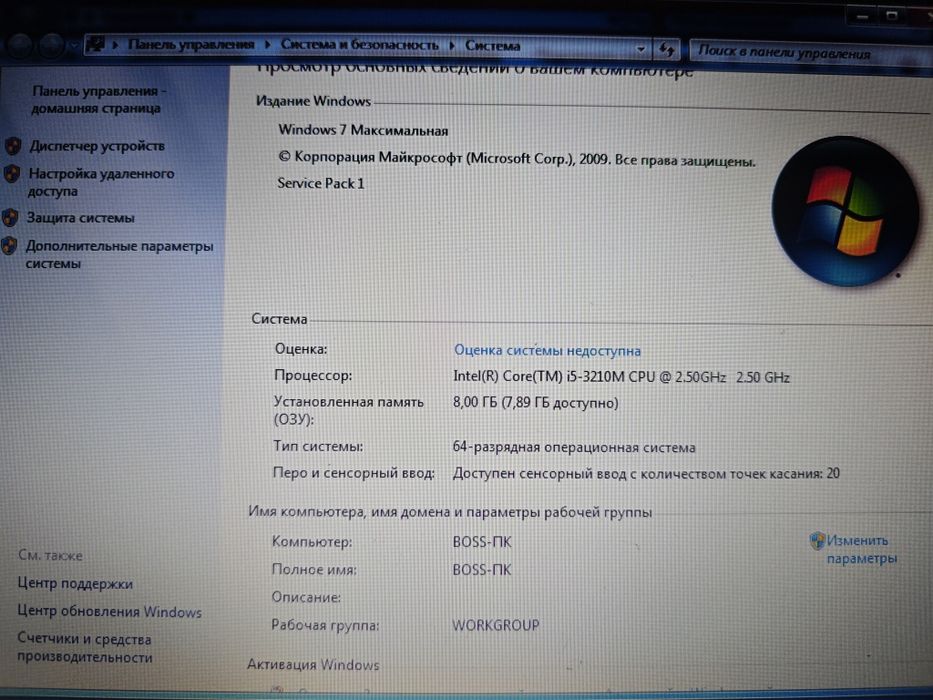Click shield icon next to Изменить параметры
This screenshot has width=933, height=700.
(818, 540)
